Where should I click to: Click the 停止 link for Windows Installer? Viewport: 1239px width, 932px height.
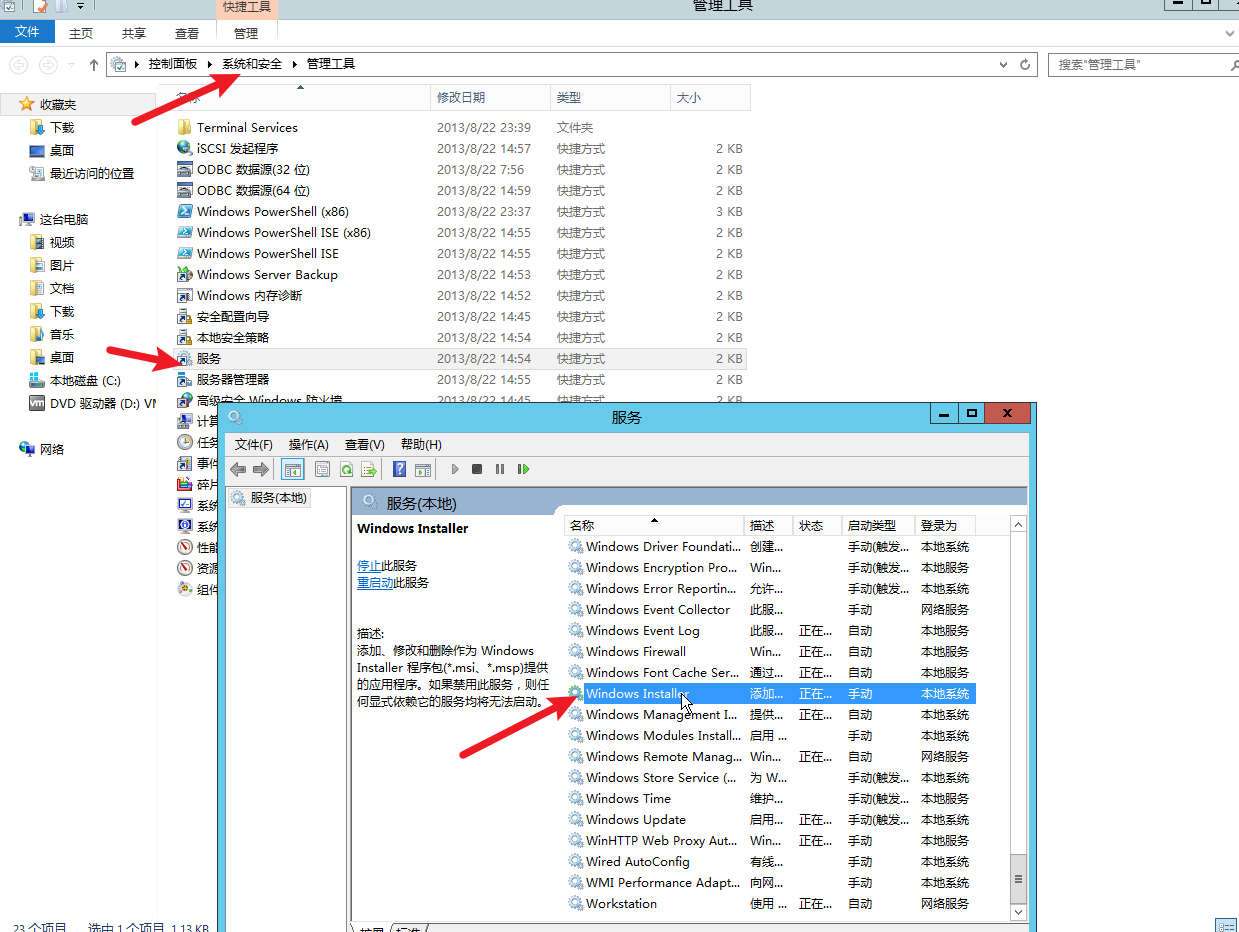pos(369,565)
